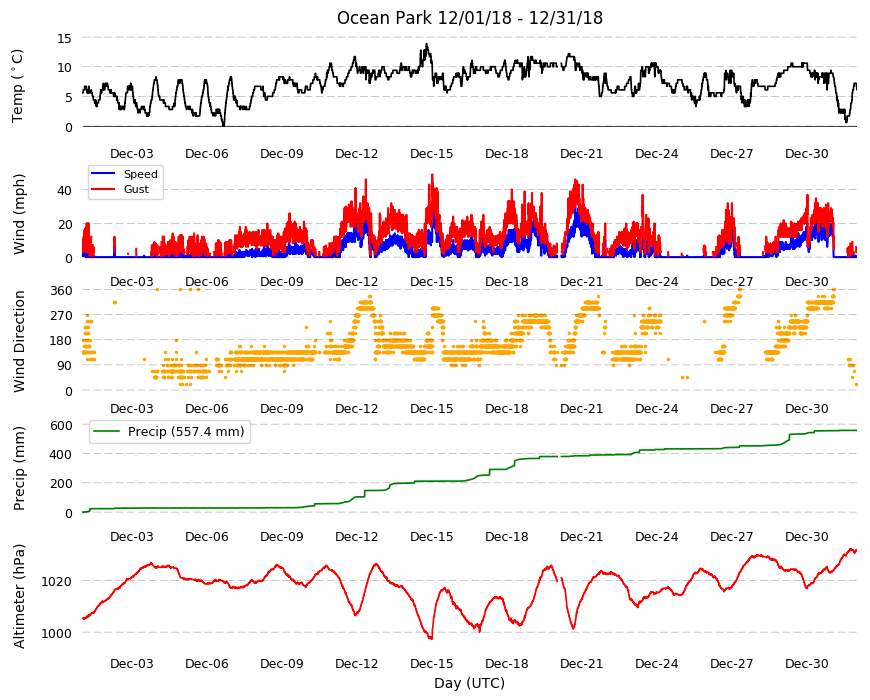Click the Day (UTC) x-axis label
This screenshot has height=700, width=870.
469,683
